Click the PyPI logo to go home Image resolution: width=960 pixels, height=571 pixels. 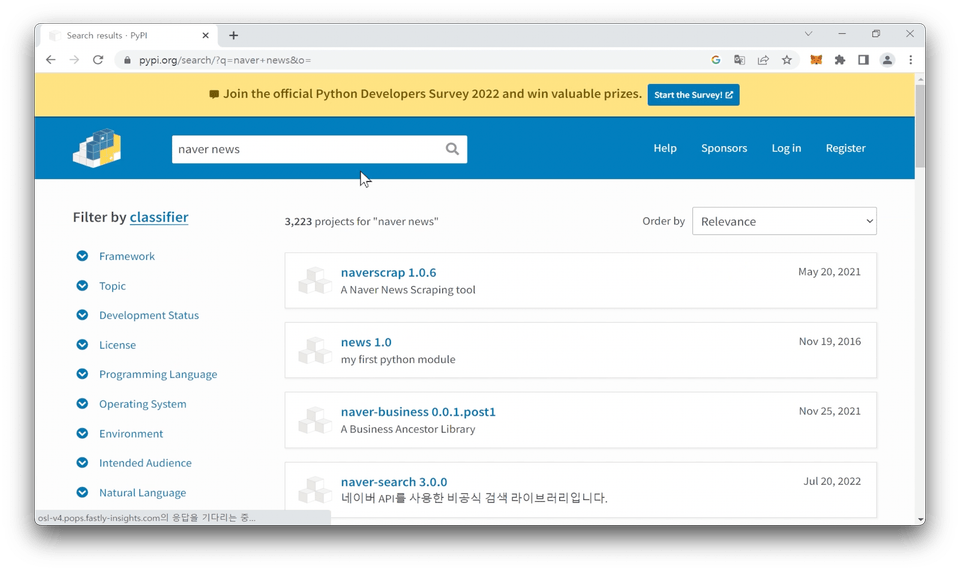(97, 148)
